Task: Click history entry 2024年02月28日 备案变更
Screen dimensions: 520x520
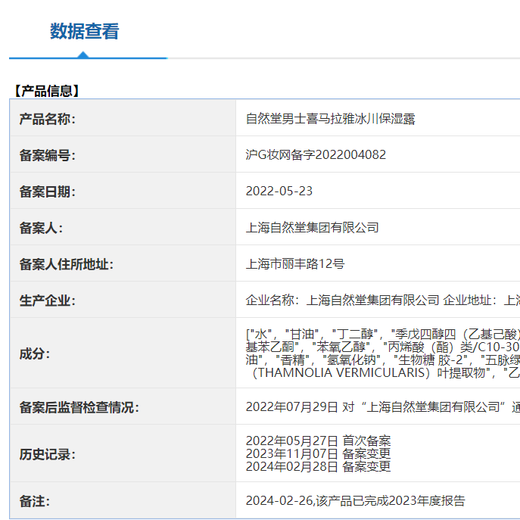Action: 318,467
